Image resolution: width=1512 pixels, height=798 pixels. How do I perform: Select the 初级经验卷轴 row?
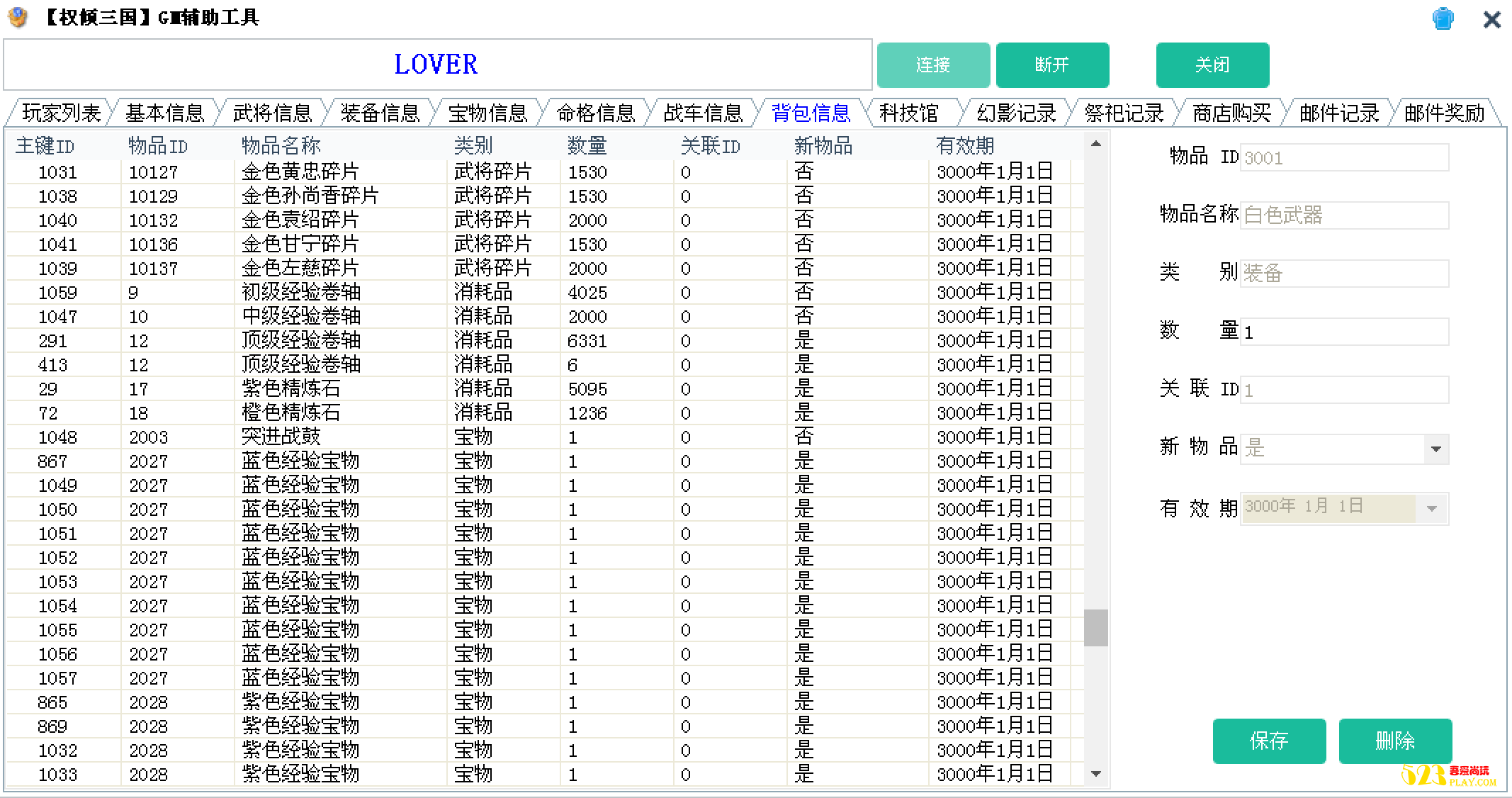click(546, 293)
